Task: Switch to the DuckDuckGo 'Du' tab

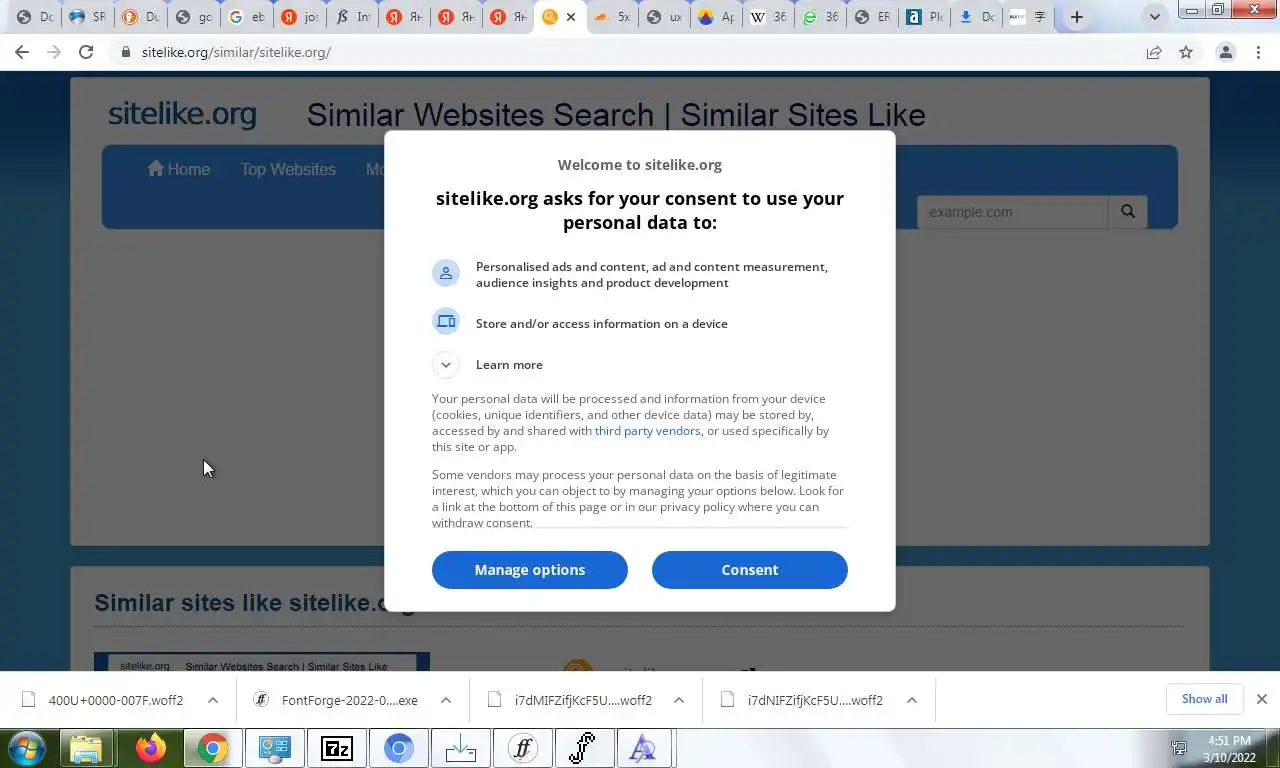Action: pyautogui.click(x=141, y=17)
